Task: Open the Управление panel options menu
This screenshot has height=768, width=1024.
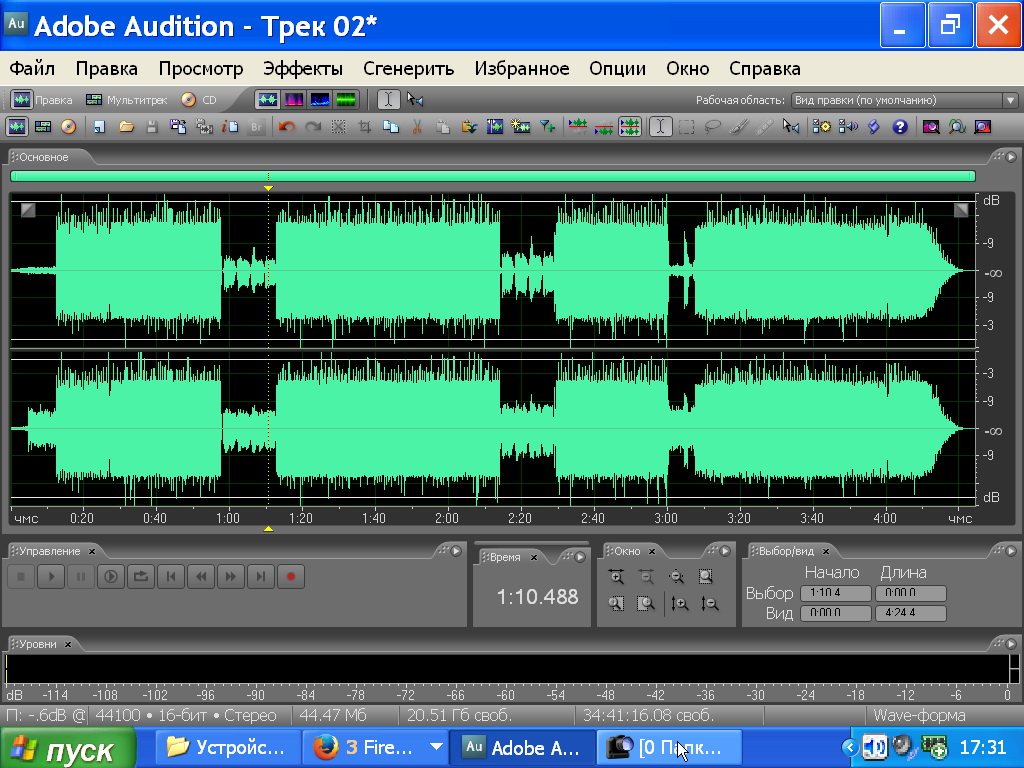Action: (456, 551)
